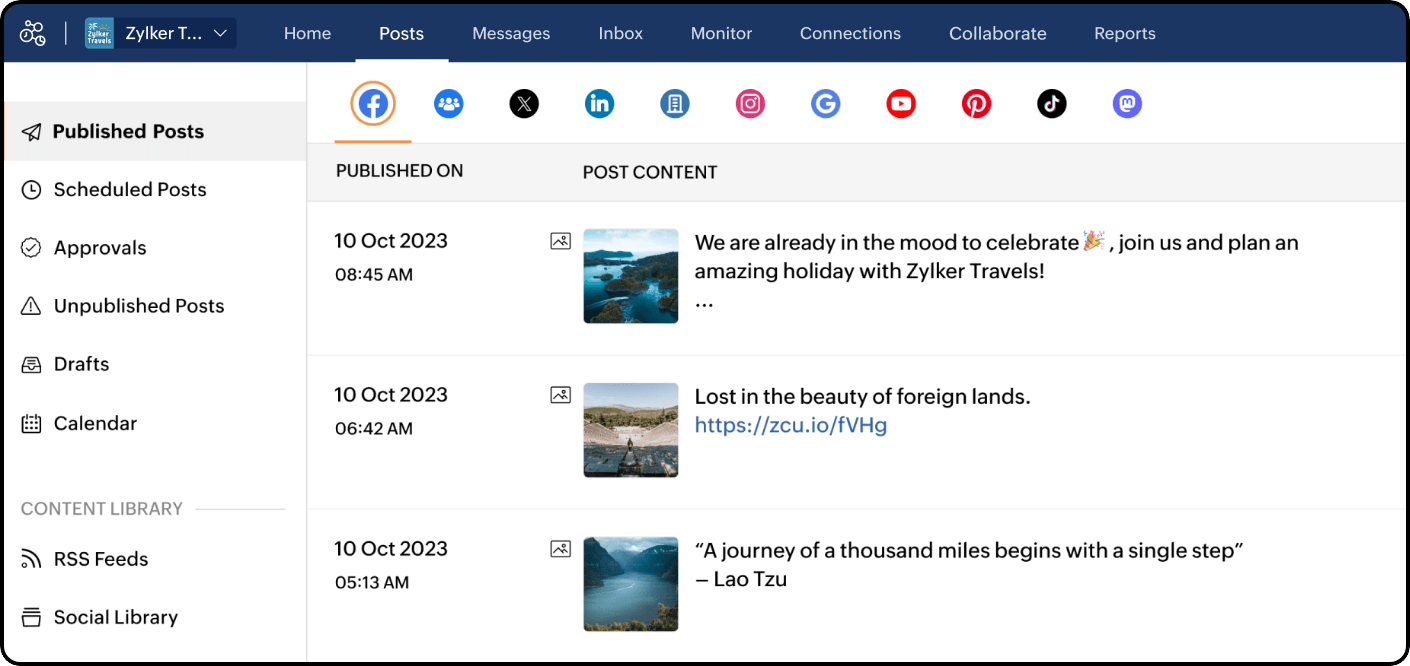Open the Lao Tzu quote post thumbnail
Viewport: 1410px width, 666px height.
(x=630, y=584)
